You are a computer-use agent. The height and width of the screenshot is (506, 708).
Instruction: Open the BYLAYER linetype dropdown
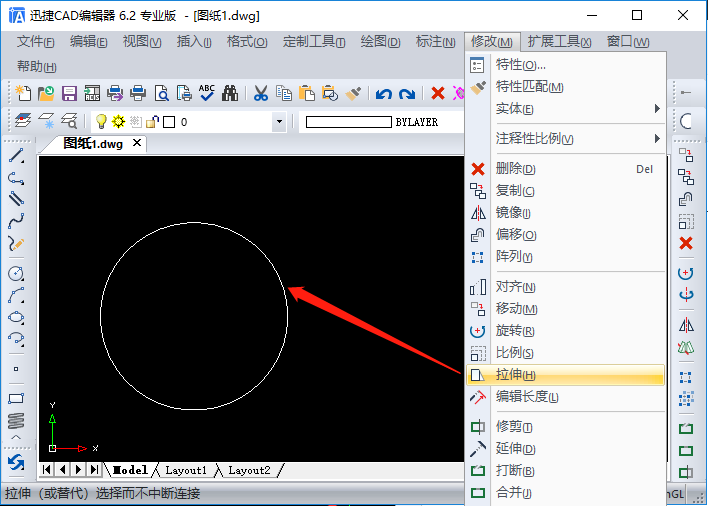pyautogui.click(x=382, y=122)
